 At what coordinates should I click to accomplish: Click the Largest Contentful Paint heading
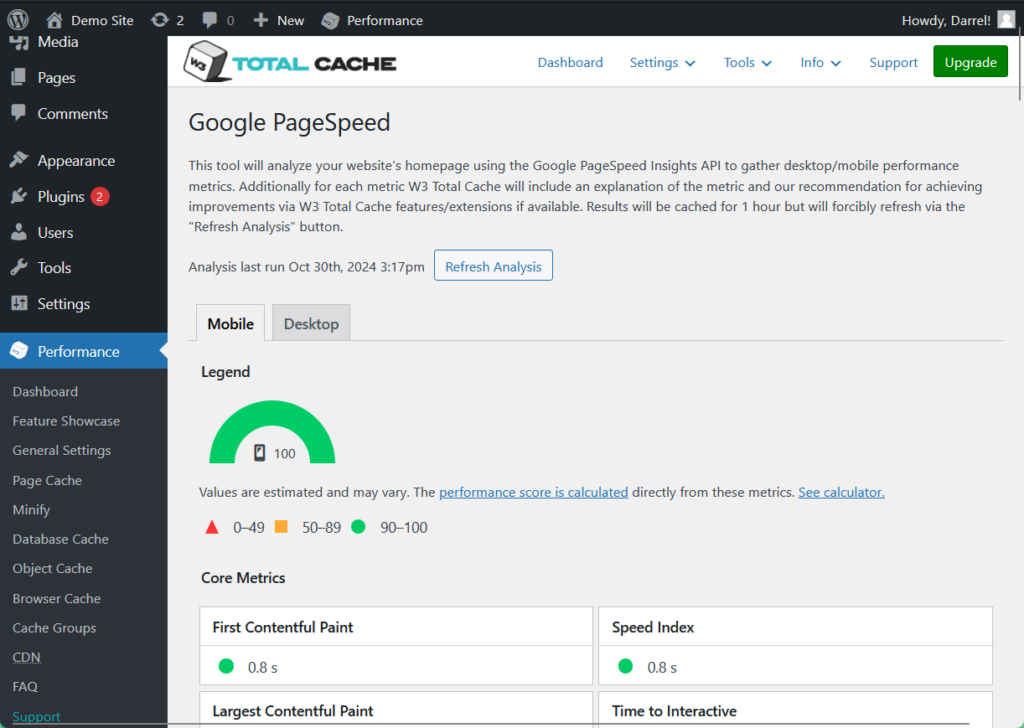pos(293,711)
